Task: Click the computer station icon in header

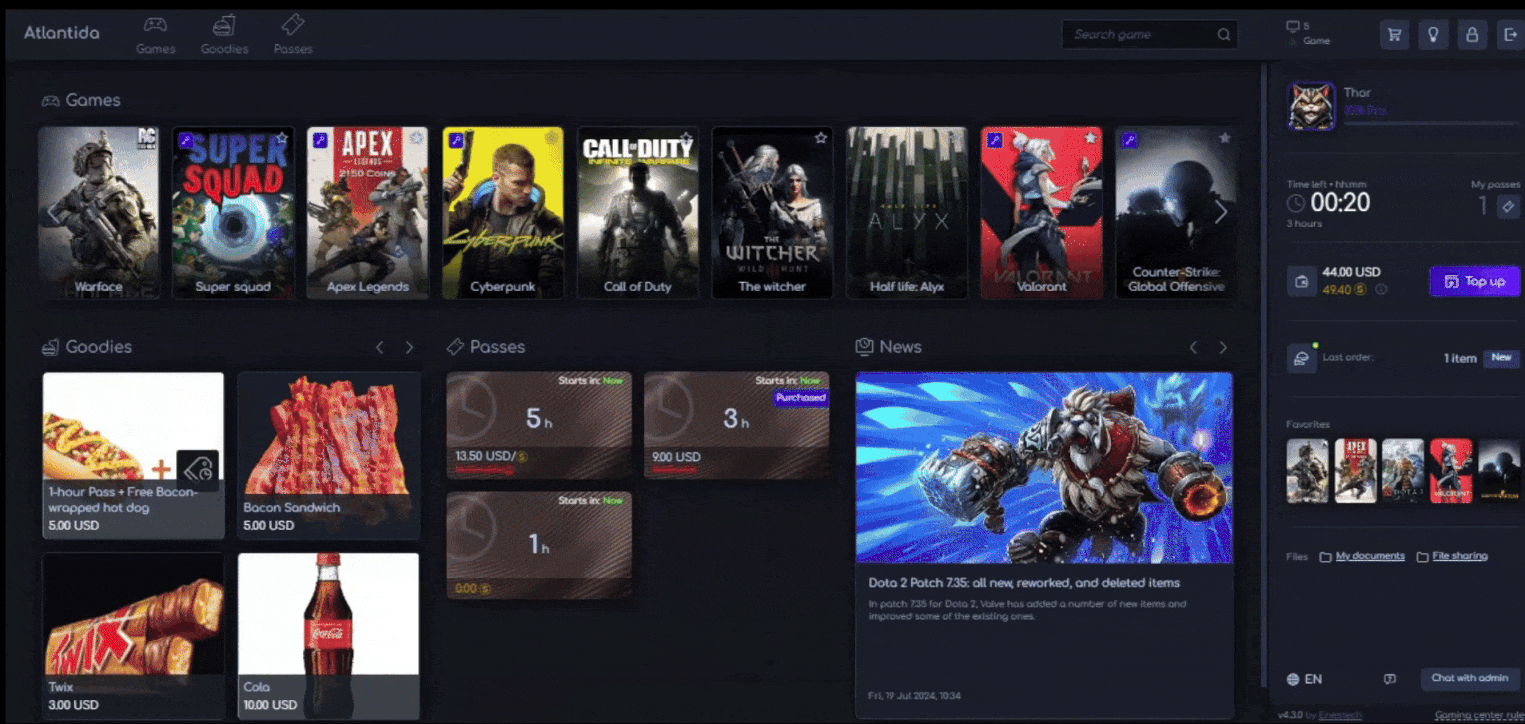Action: coord(1293,26)
